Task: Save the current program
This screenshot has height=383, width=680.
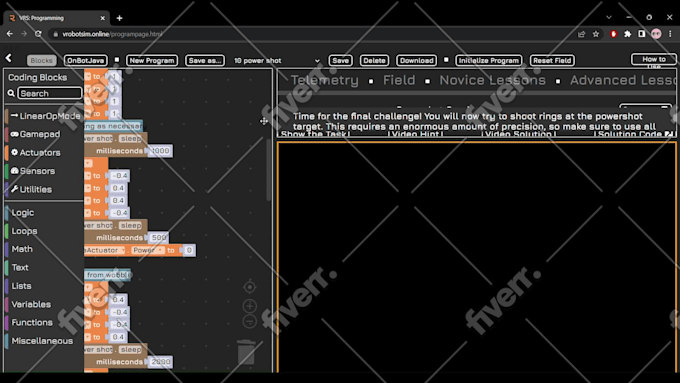Action: [x=340, y=60]
